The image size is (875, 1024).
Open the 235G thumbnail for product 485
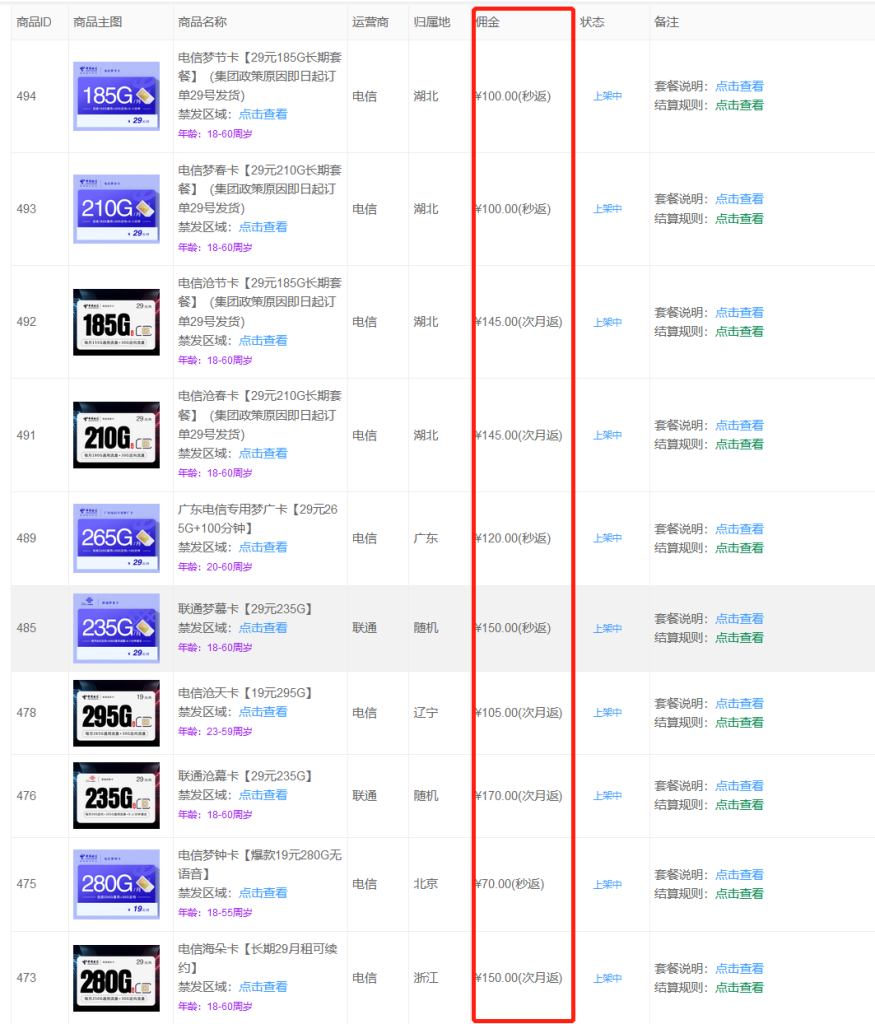coord(116,628)
